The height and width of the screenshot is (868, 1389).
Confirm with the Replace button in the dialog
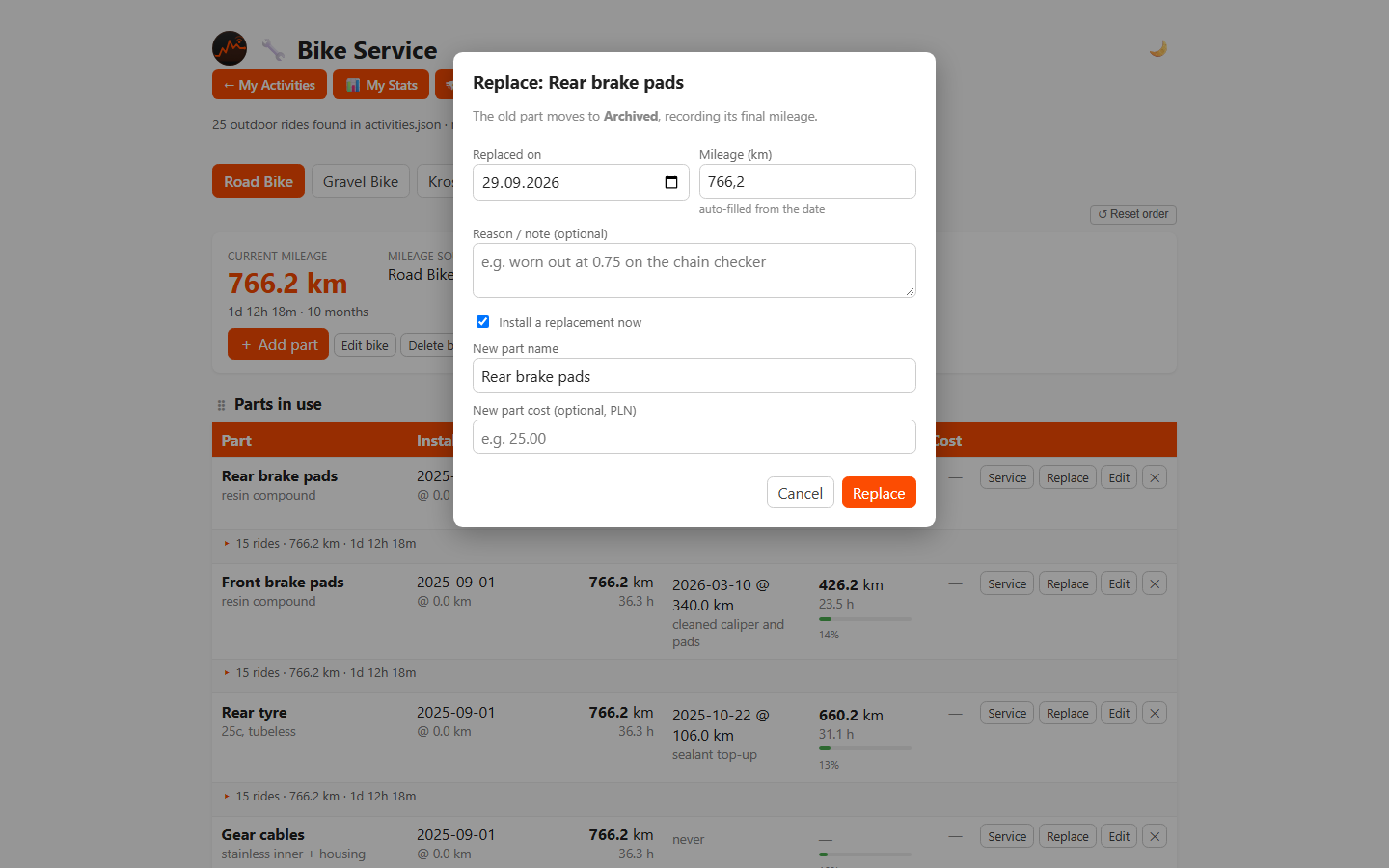[x=879, y=493]
